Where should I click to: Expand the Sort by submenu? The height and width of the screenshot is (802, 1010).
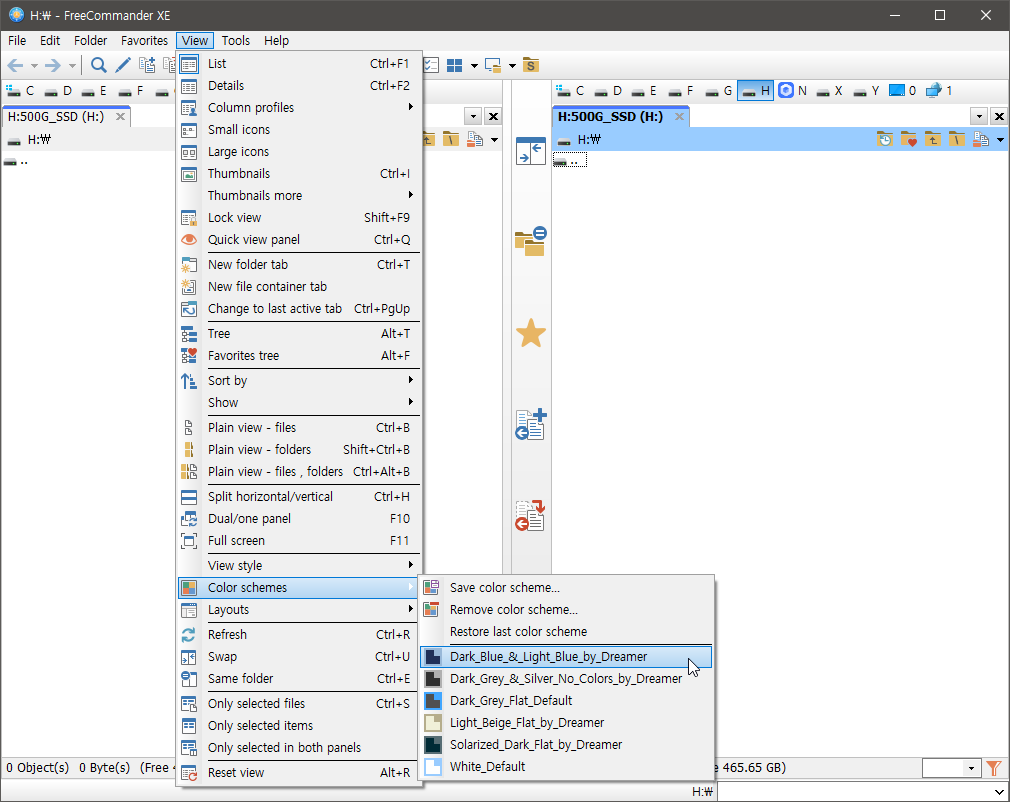300,381
